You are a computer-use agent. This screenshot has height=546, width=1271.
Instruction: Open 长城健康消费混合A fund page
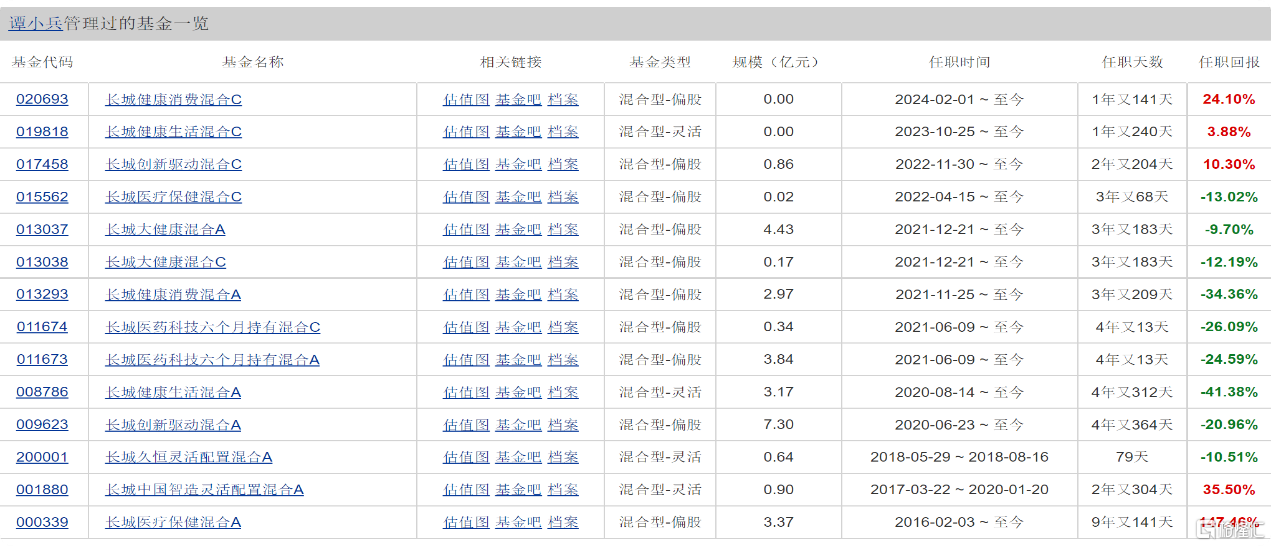click(x=174, y=294)
